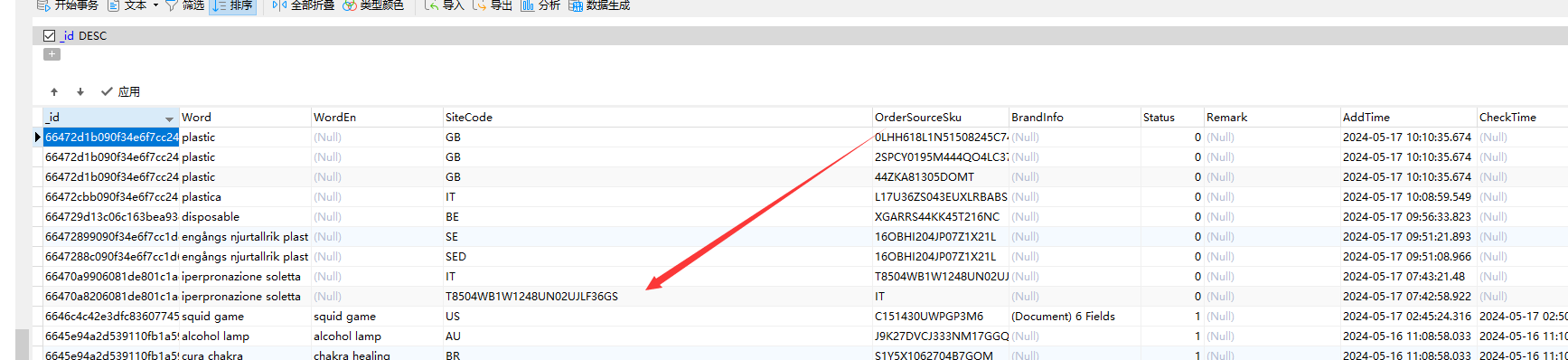This screenshot has width=1568, height=360.
Task: Click the Apply (应用) button
Action: pyautogui.click(x=120, y=91)
